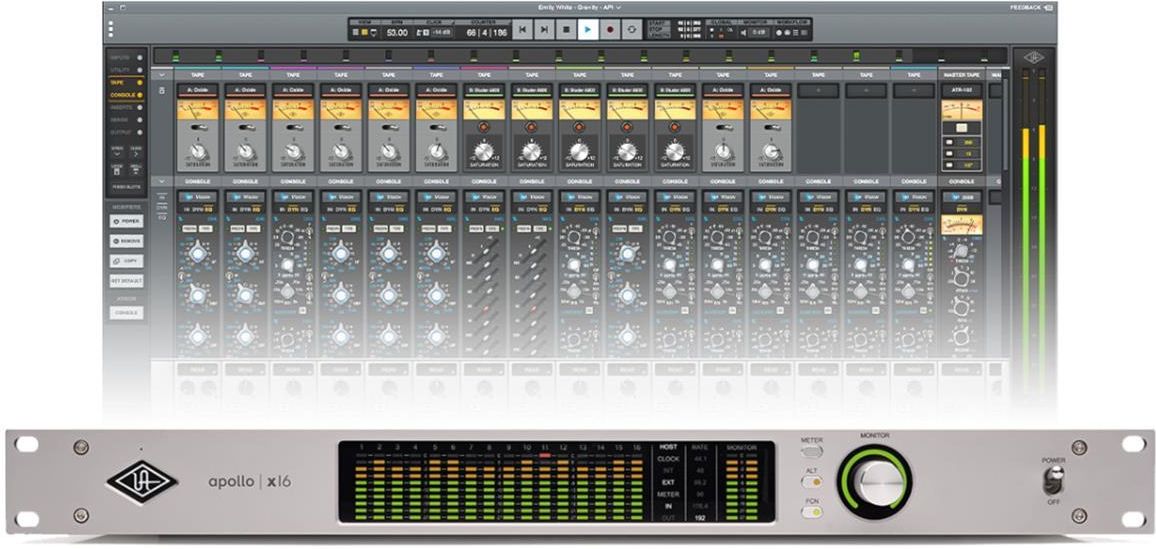
Task: Open the FEEDBACK link
Action: pyautogui.click(x=1031, y=7)
